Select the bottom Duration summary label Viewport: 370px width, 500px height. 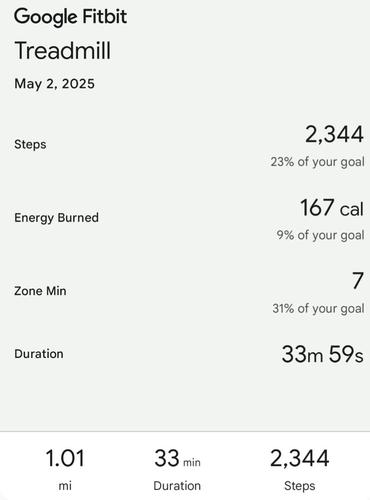click(177, 486)
